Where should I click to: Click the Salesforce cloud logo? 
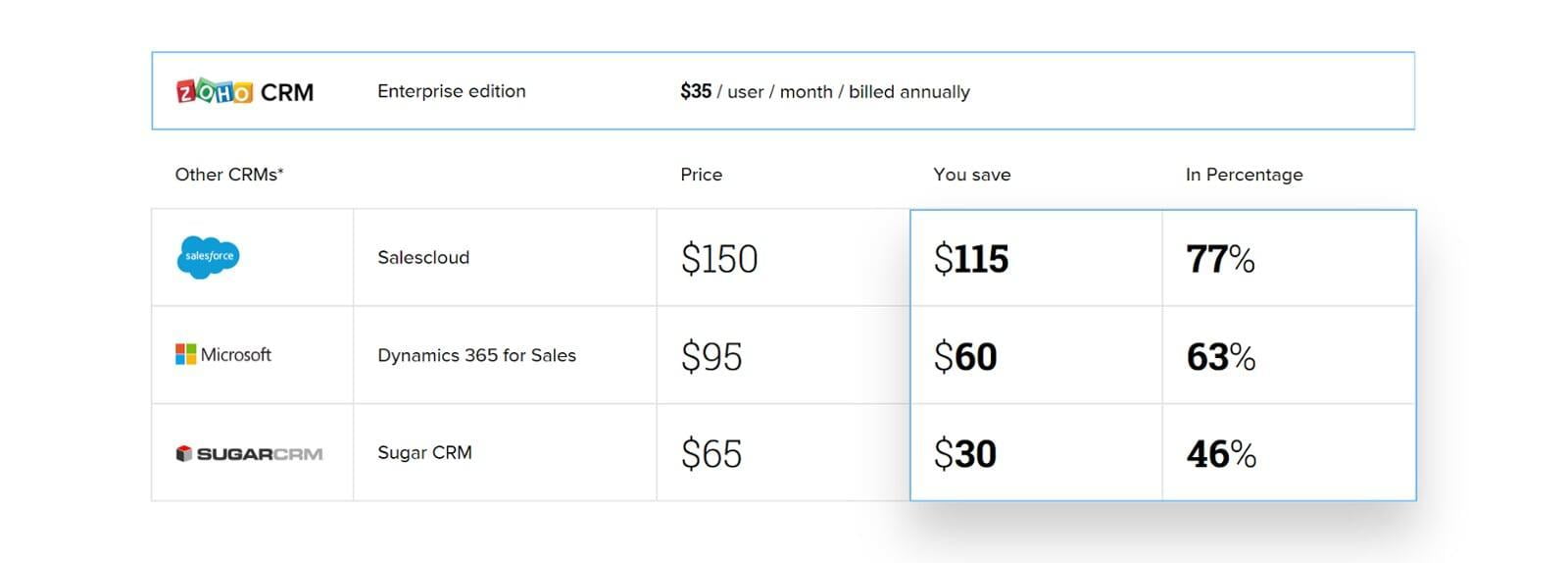point(208,257)
